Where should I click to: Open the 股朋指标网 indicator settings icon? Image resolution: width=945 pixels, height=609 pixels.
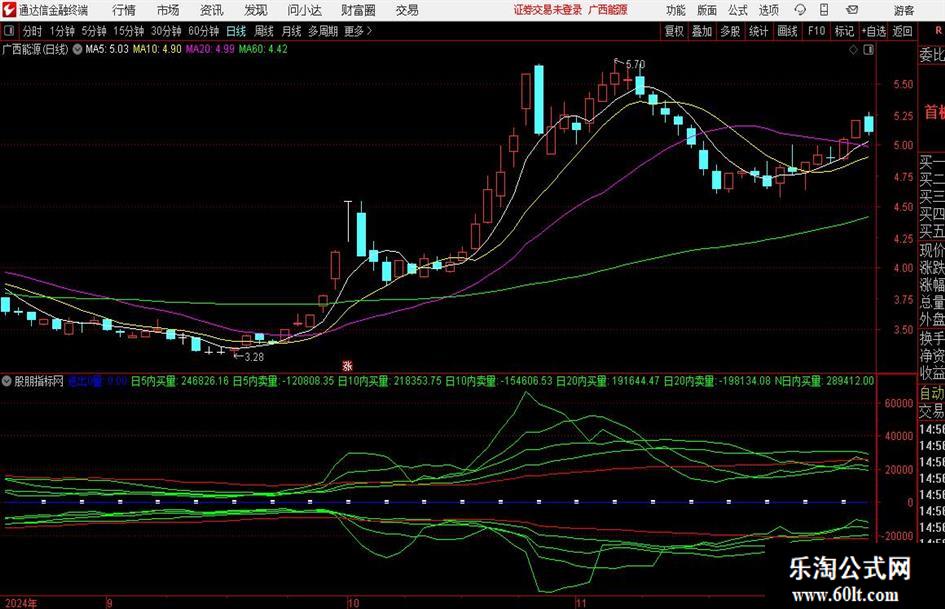pos(7,381)
